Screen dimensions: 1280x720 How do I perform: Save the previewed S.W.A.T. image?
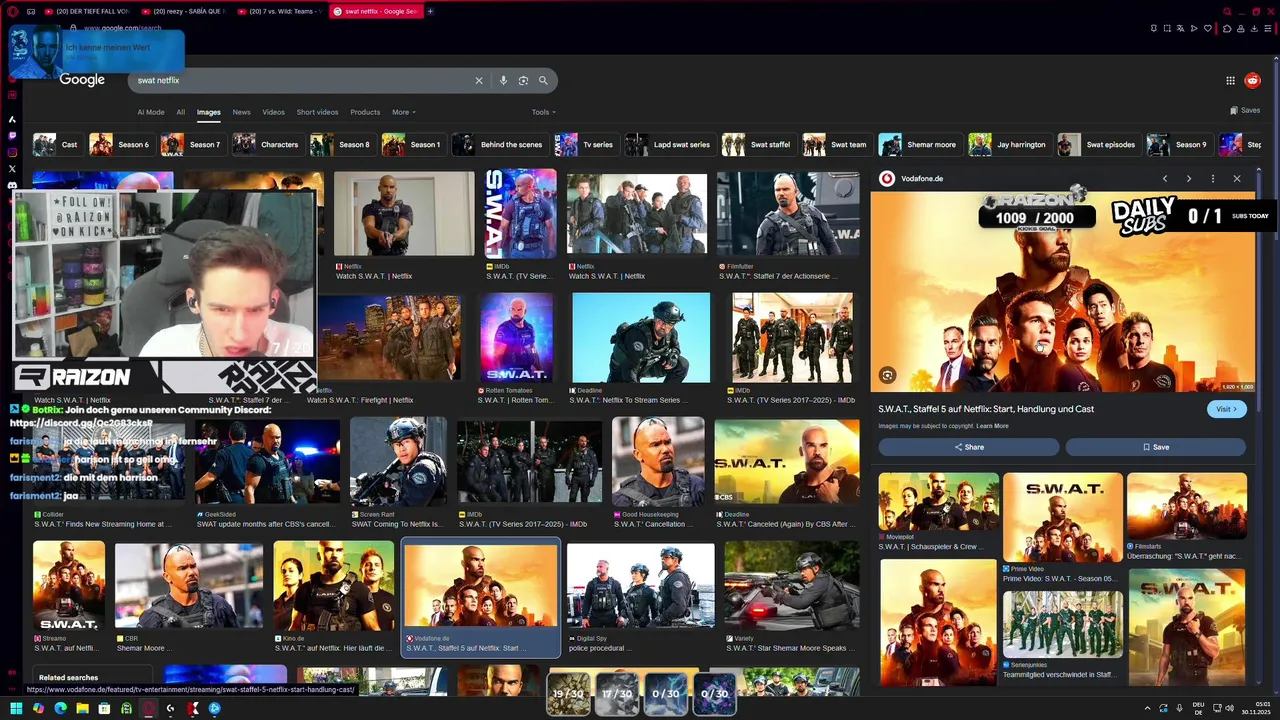[x=1155, y=447]
